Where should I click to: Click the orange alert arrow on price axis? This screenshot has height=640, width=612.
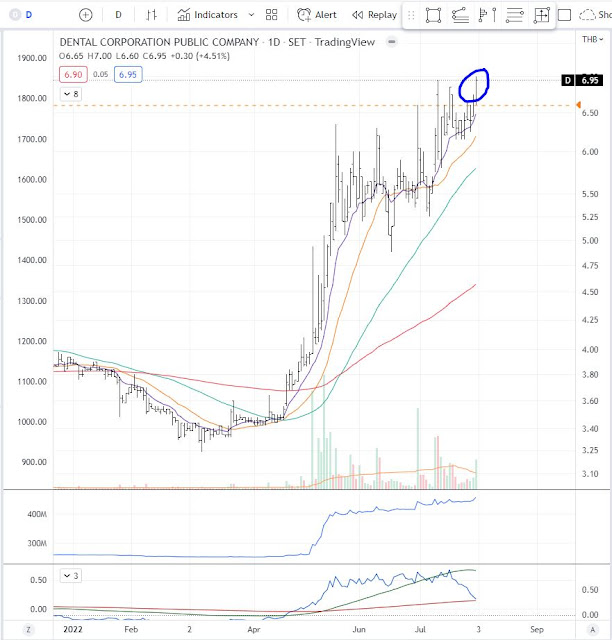pos(578,105)
